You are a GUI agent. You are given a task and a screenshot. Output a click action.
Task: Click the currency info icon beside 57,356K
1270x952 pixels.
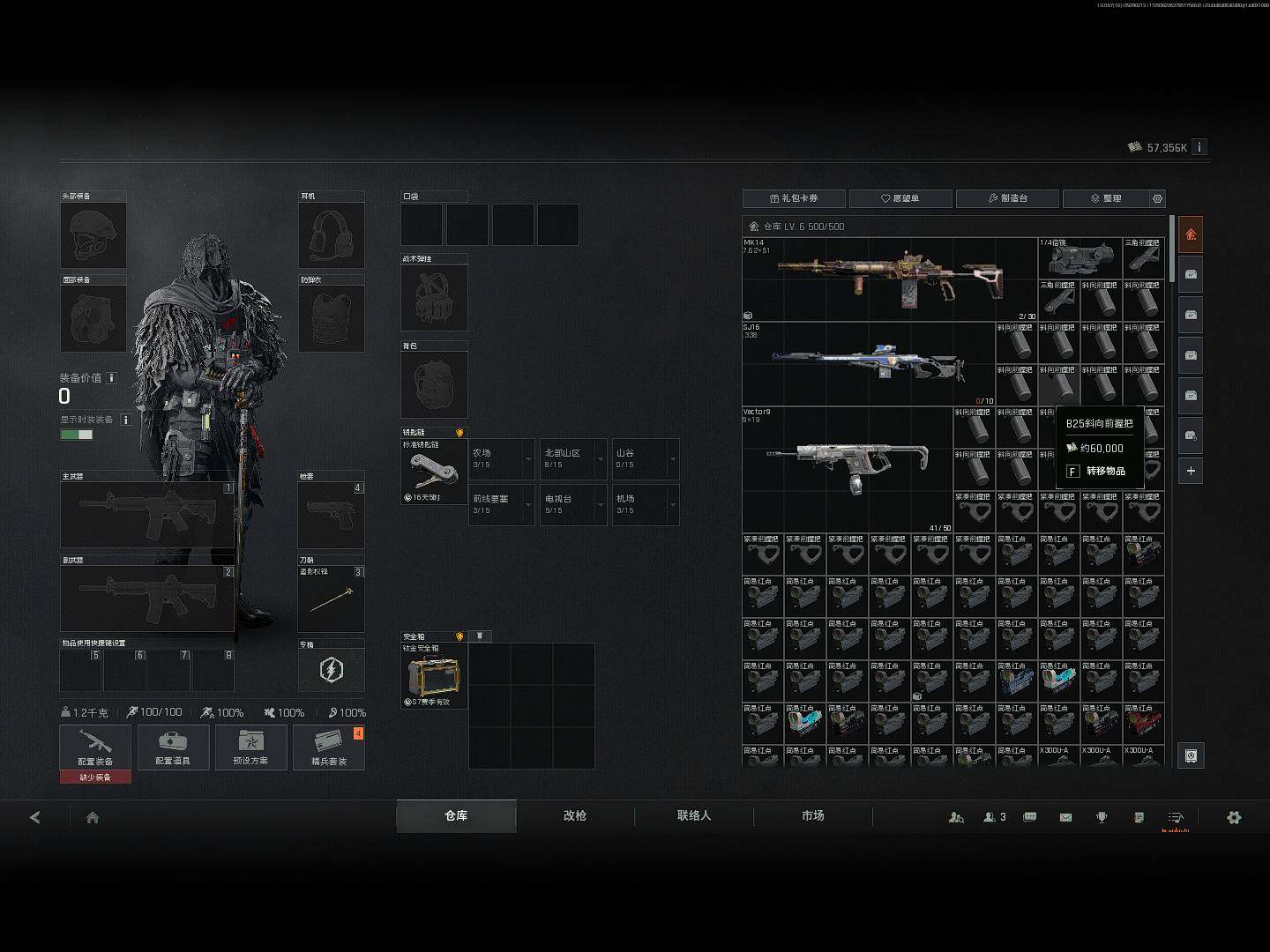pyautogui.click(x=1199, y=147)
